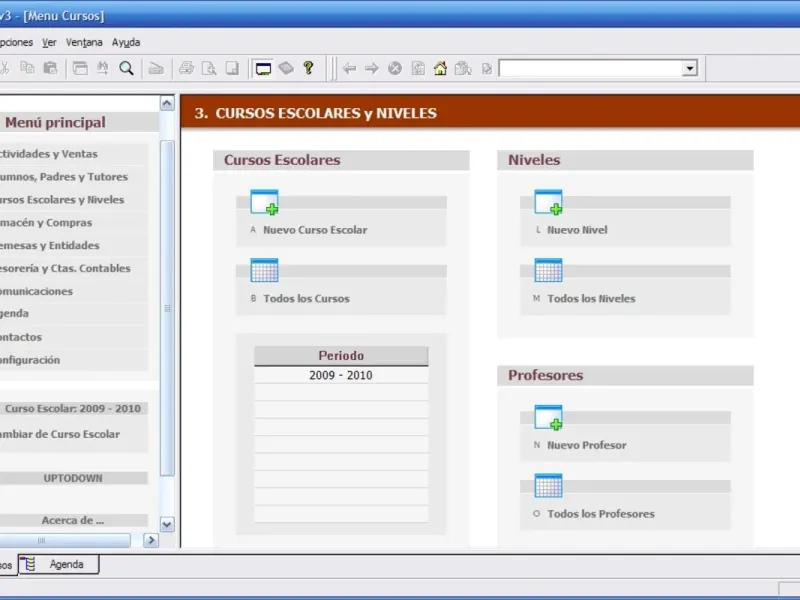
Task: Open the Ventana menu
Action: coord(84,42)
